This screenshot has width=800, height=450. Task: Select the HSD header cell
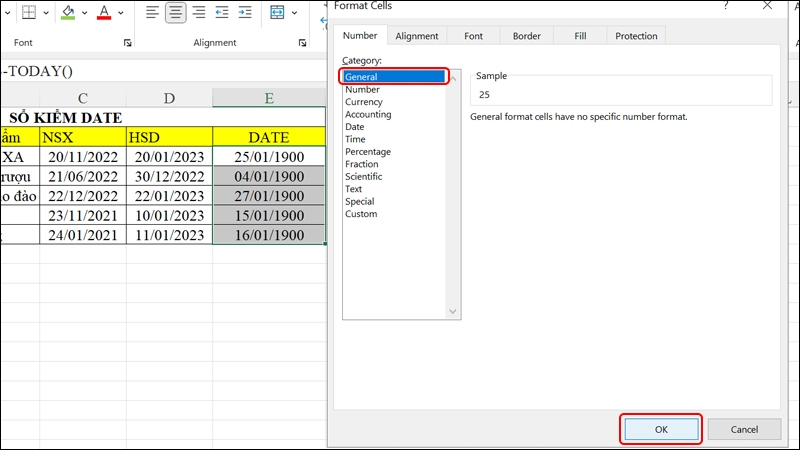point(169,137)
